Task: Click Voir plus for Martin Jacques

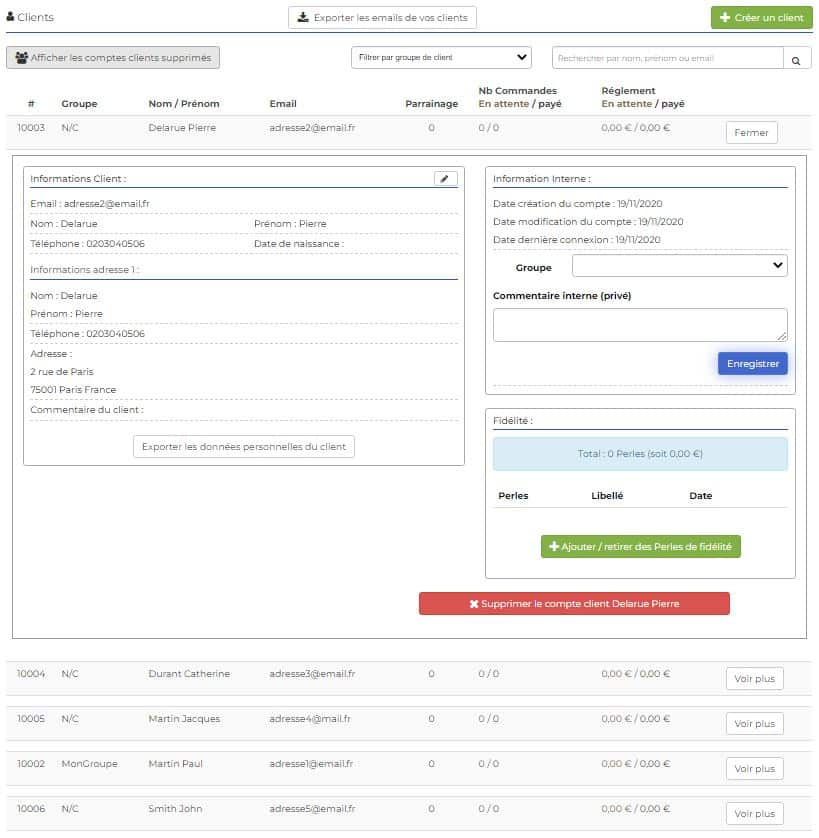Action: point(754,724)
